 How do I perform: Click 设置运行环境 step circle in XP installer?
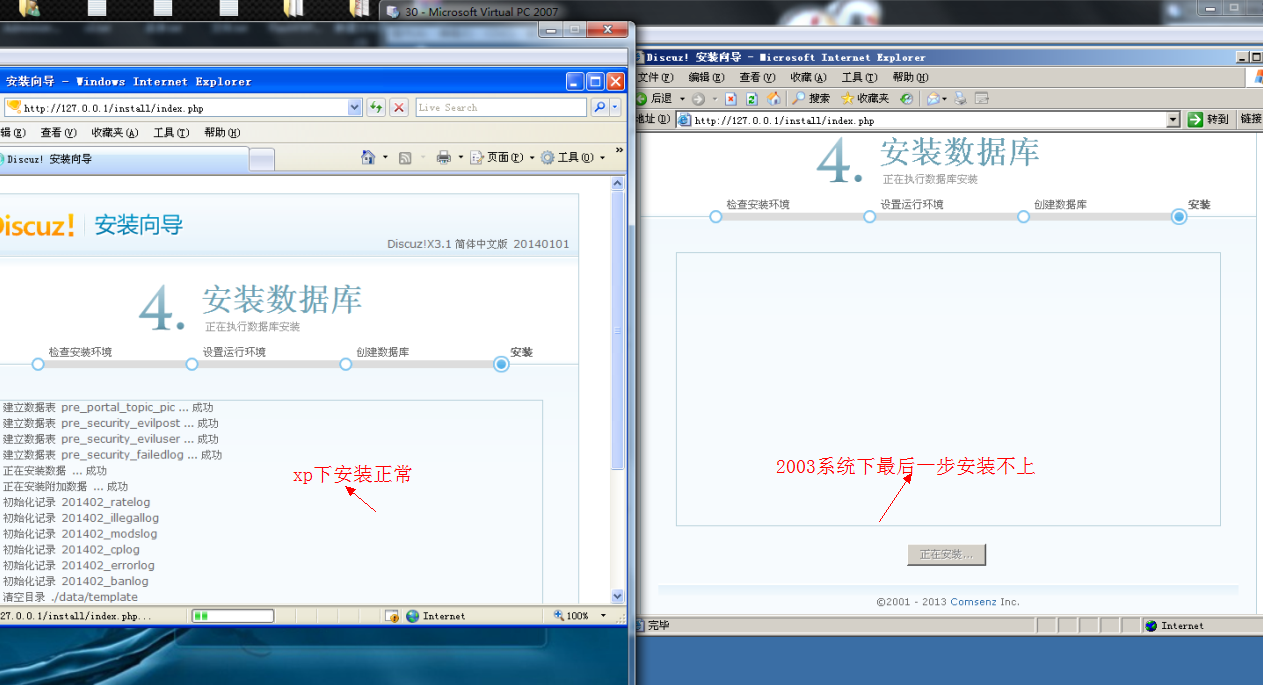pos(192,364)
